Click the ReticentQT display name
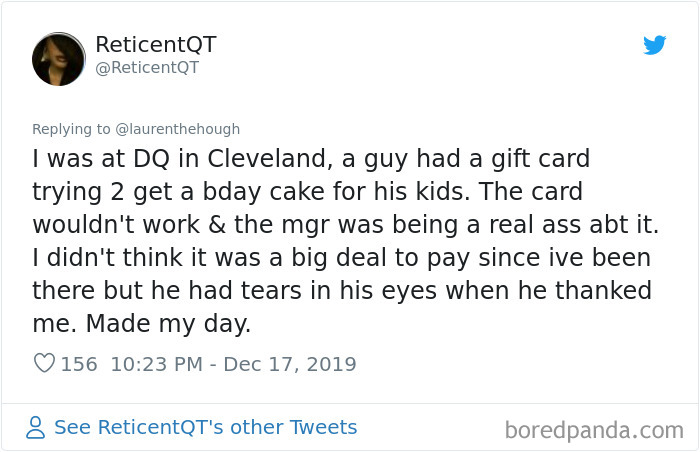The width and height of the screenshot is (700, 452). (155, 44)
